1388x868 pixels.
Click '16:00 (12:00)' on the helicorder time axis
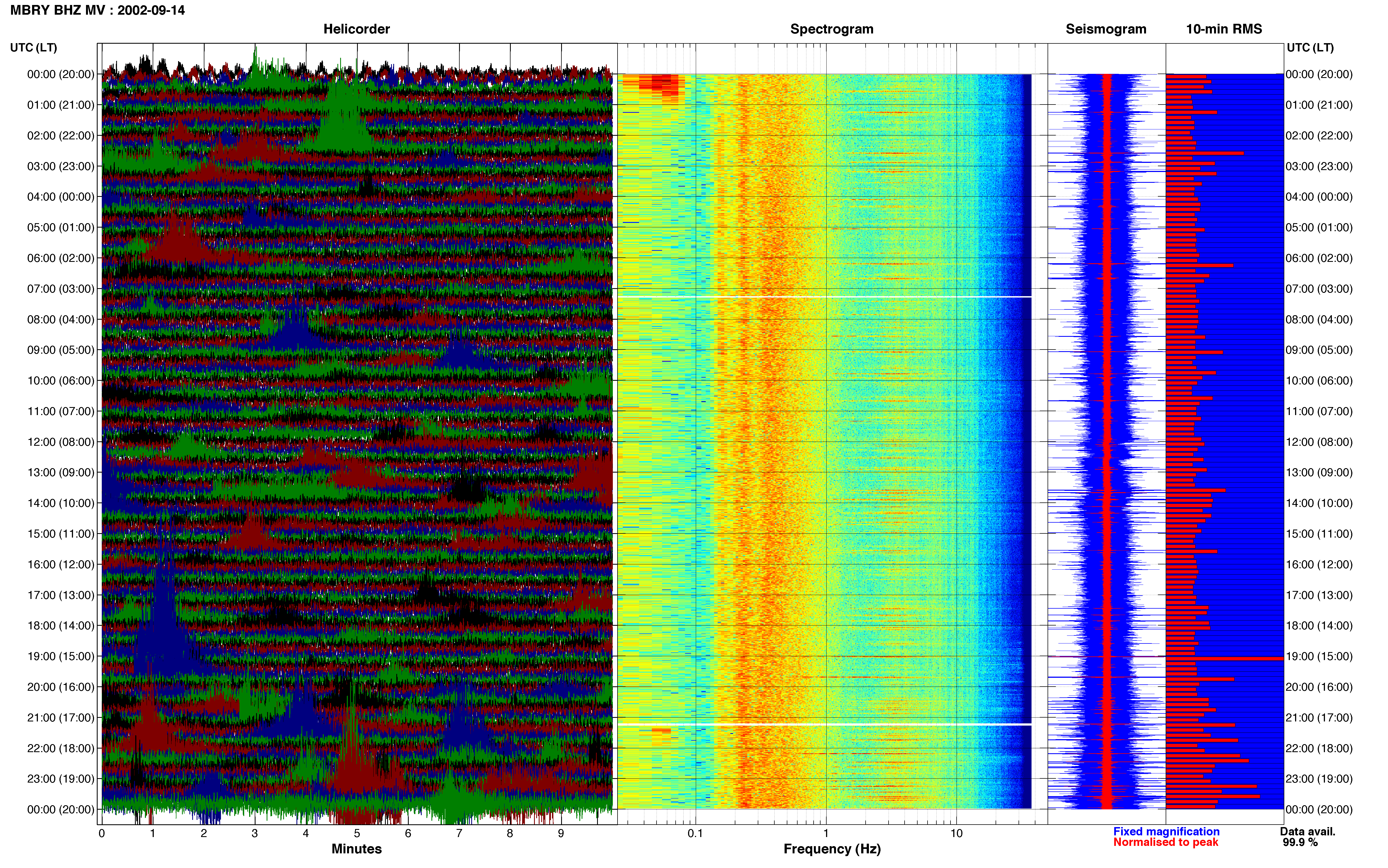coord(61,564)
